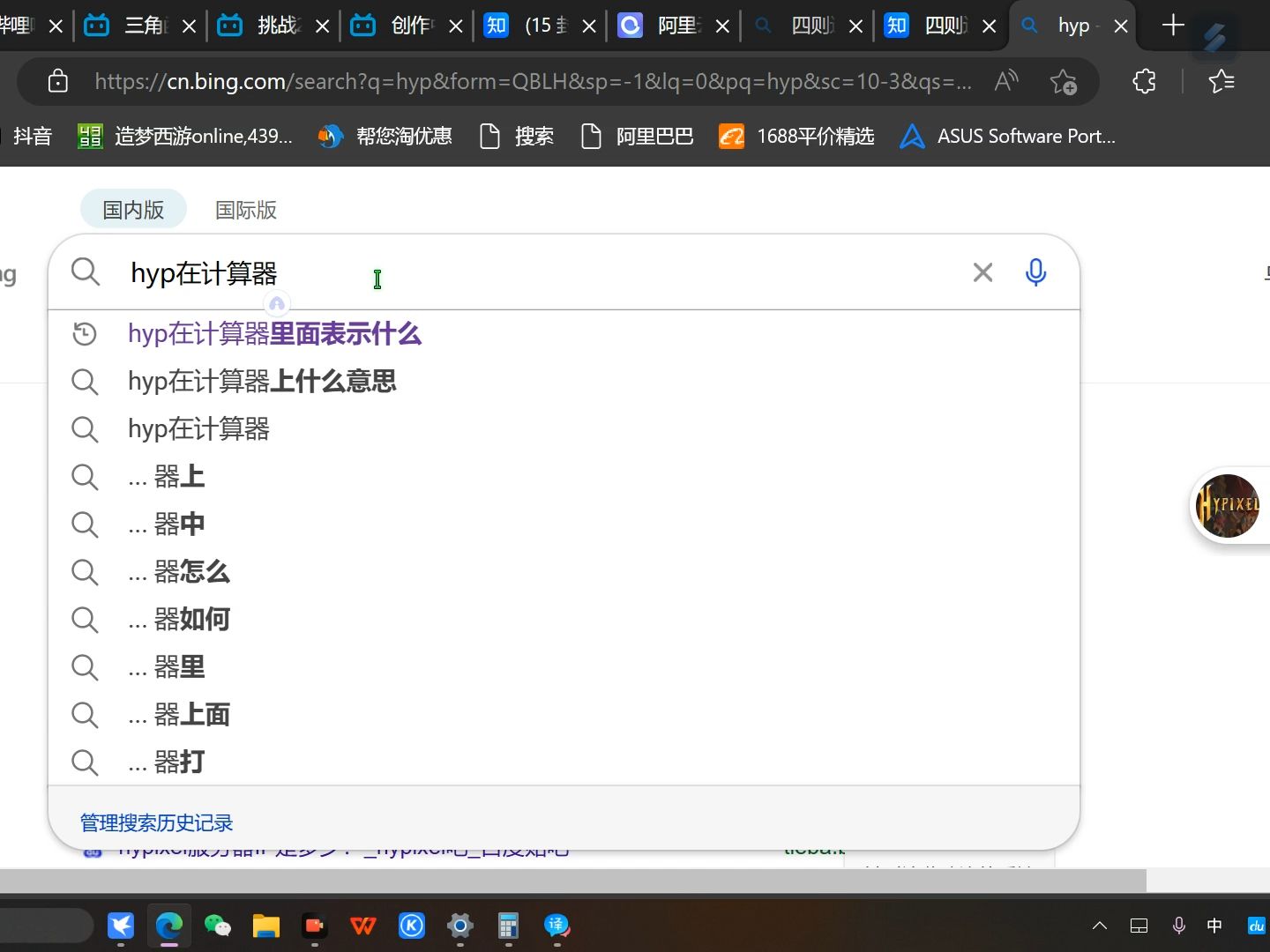Open 抖音 bookmark
This screenshot has width=1270, height=952.
[x=33, y=137]
